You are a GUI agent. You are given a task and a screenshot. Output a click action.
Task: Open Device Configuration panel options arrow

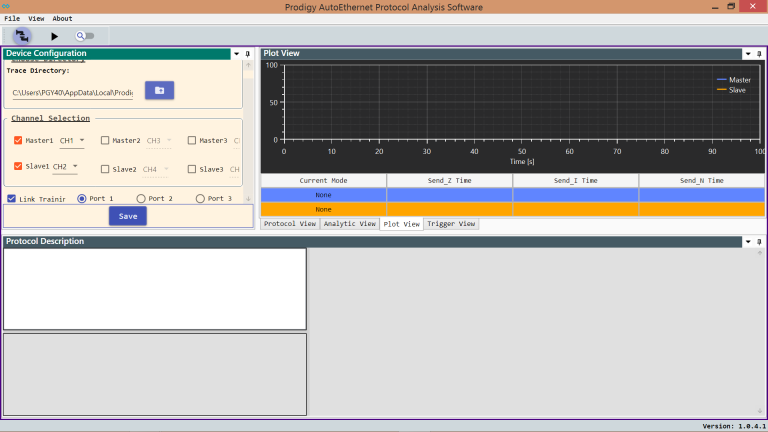tap(237, 54)
